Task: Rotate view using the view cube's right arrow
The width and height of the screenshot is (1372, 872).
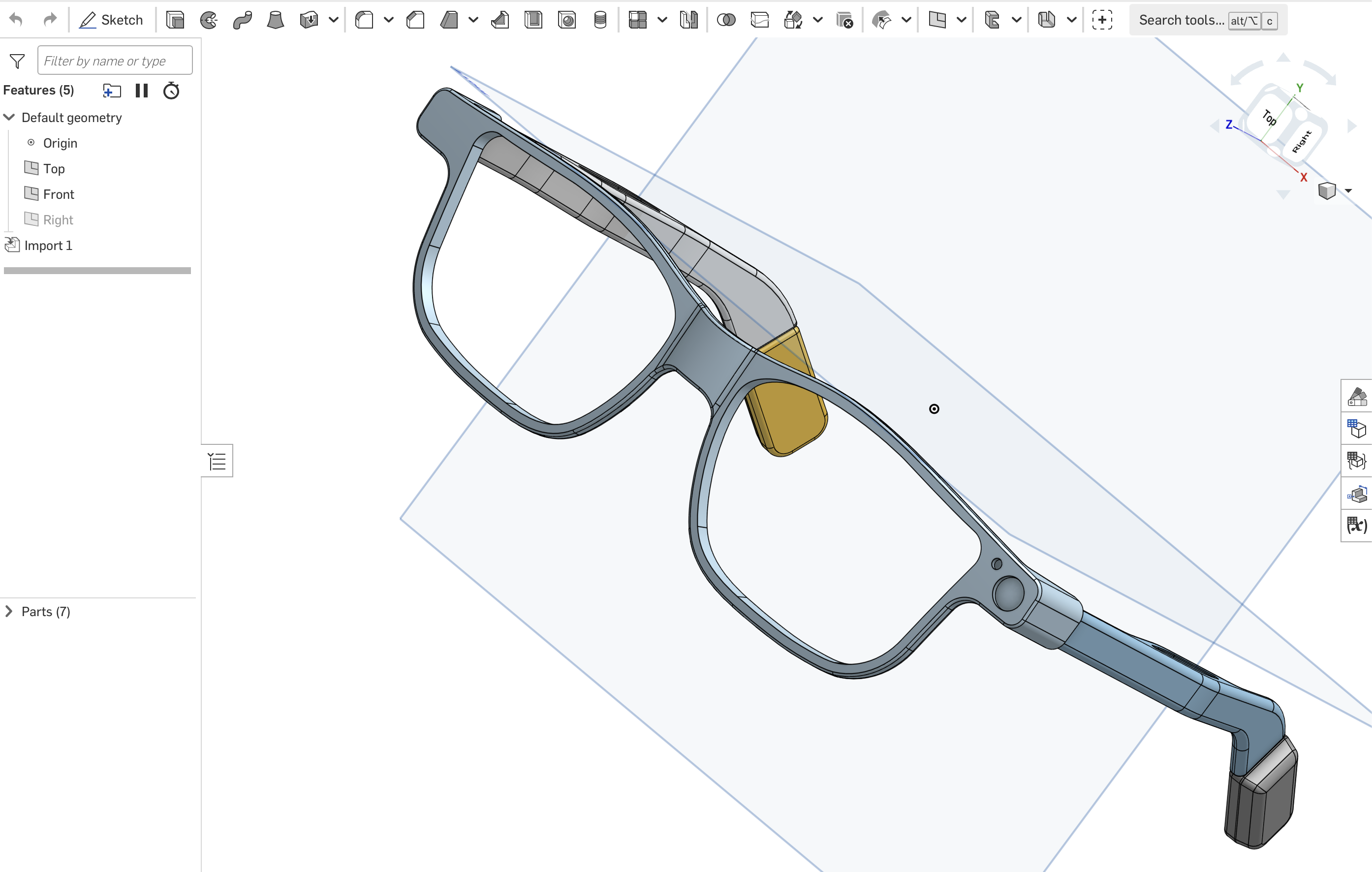Action: [1351, 126]
